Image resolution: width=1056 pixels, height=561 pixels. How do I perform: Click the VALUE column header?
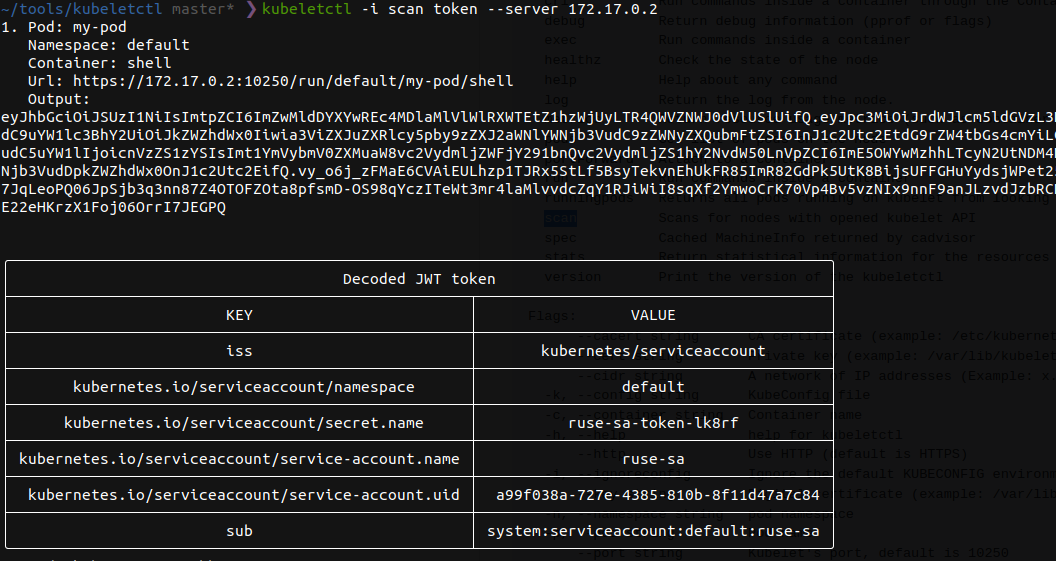tap(653, 315)
